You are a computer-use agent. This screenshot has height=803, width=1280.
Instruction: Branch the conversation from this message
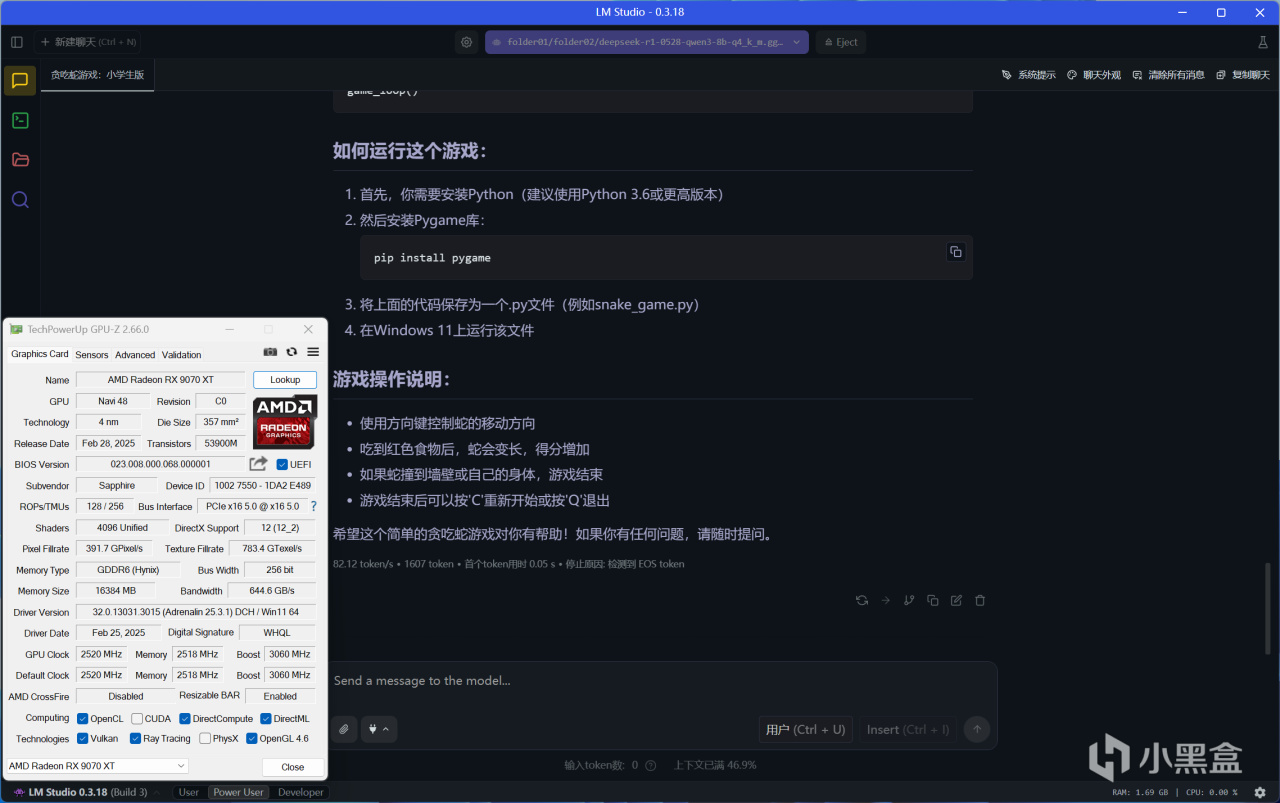(x=909, y=600)
